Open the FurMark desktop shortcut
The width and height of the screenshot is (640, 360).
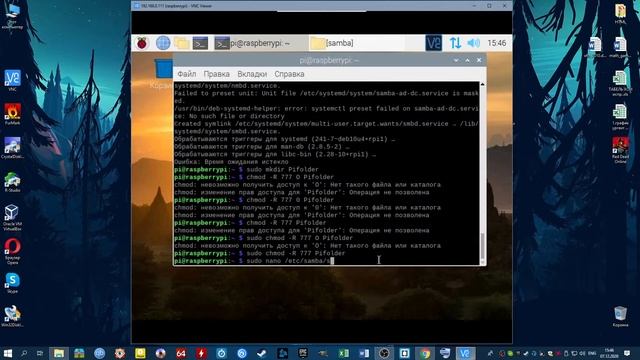pyautogui.click(x=12, y=114)
